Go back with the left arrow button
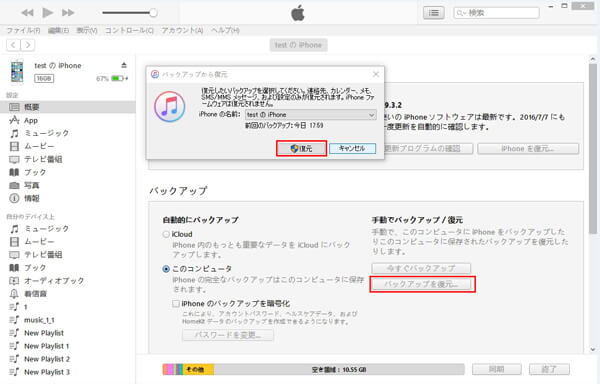The height and width of the screenshot is (384, 600). (13, 45)
